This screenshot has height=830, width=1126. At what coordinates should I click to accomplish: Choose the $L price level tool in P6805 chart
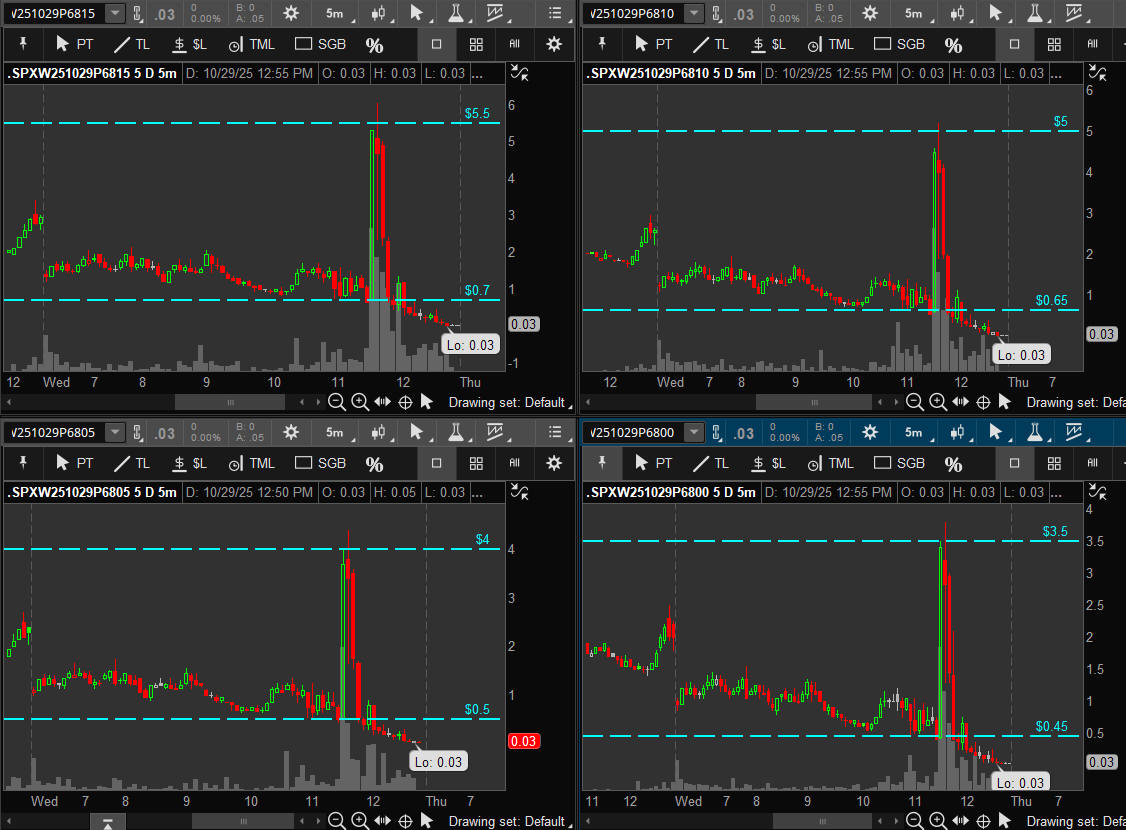(189, 463)
